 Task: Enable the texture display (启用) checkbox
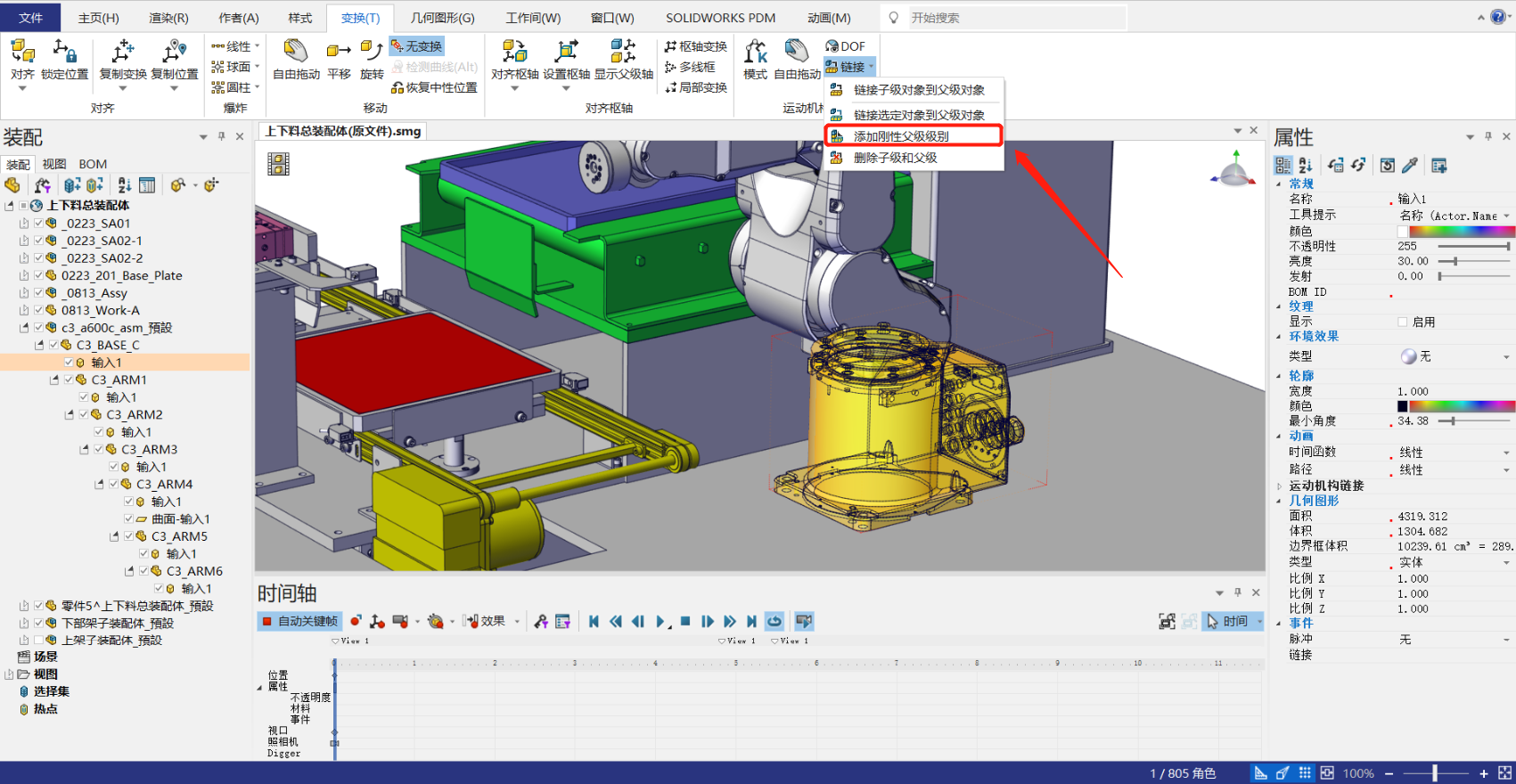tap(1403, 322)
